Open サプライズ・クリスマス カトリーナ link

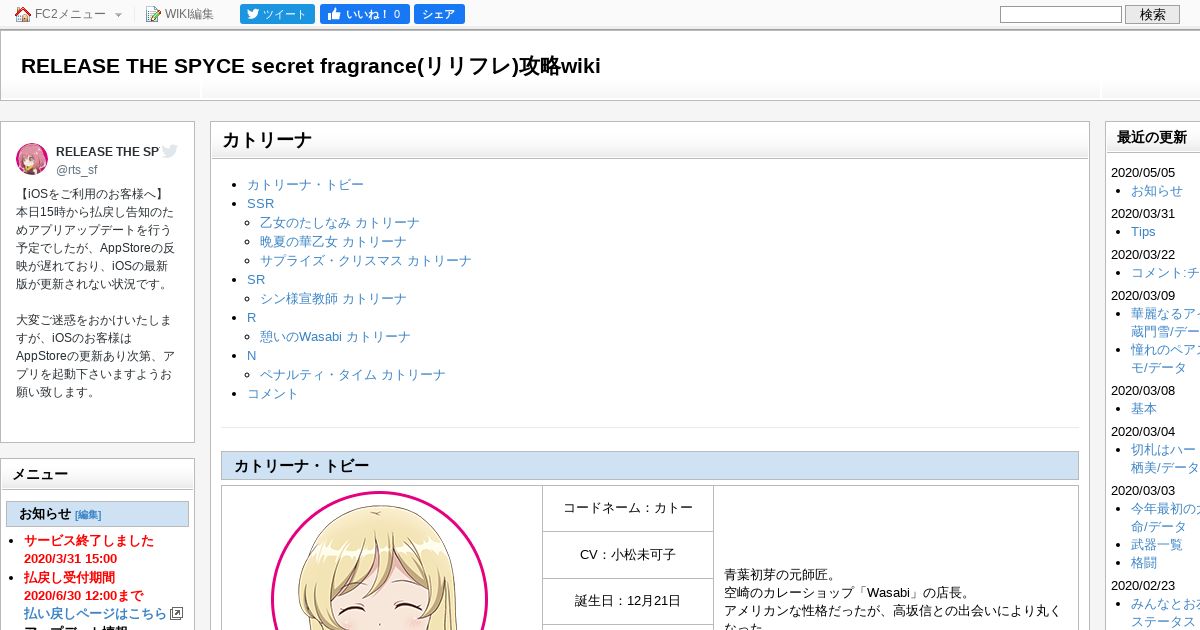pyautogui.click(x=365, y=261)
